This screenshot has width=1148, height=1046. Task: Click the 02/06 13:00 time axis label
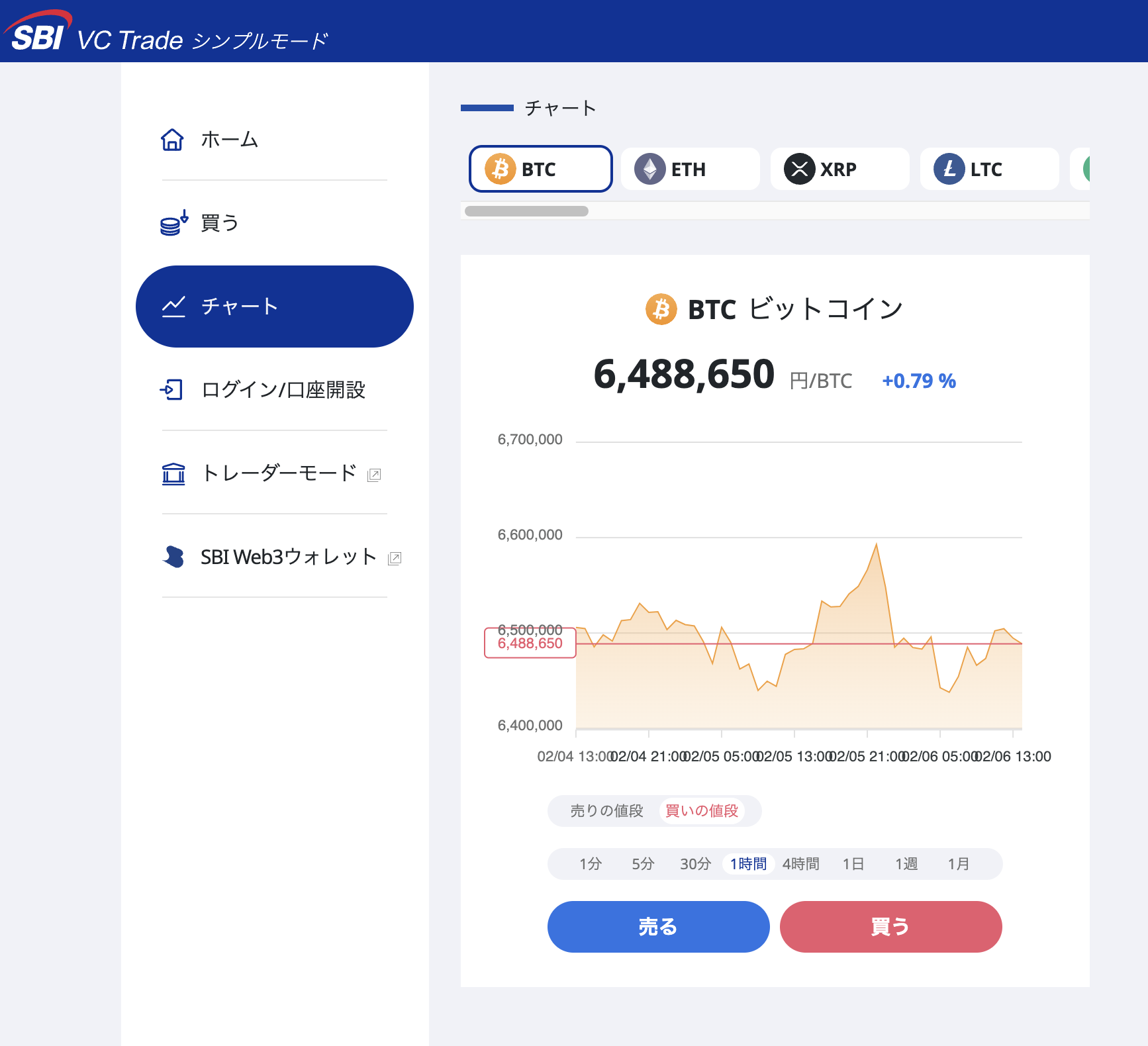(1014, 757)
